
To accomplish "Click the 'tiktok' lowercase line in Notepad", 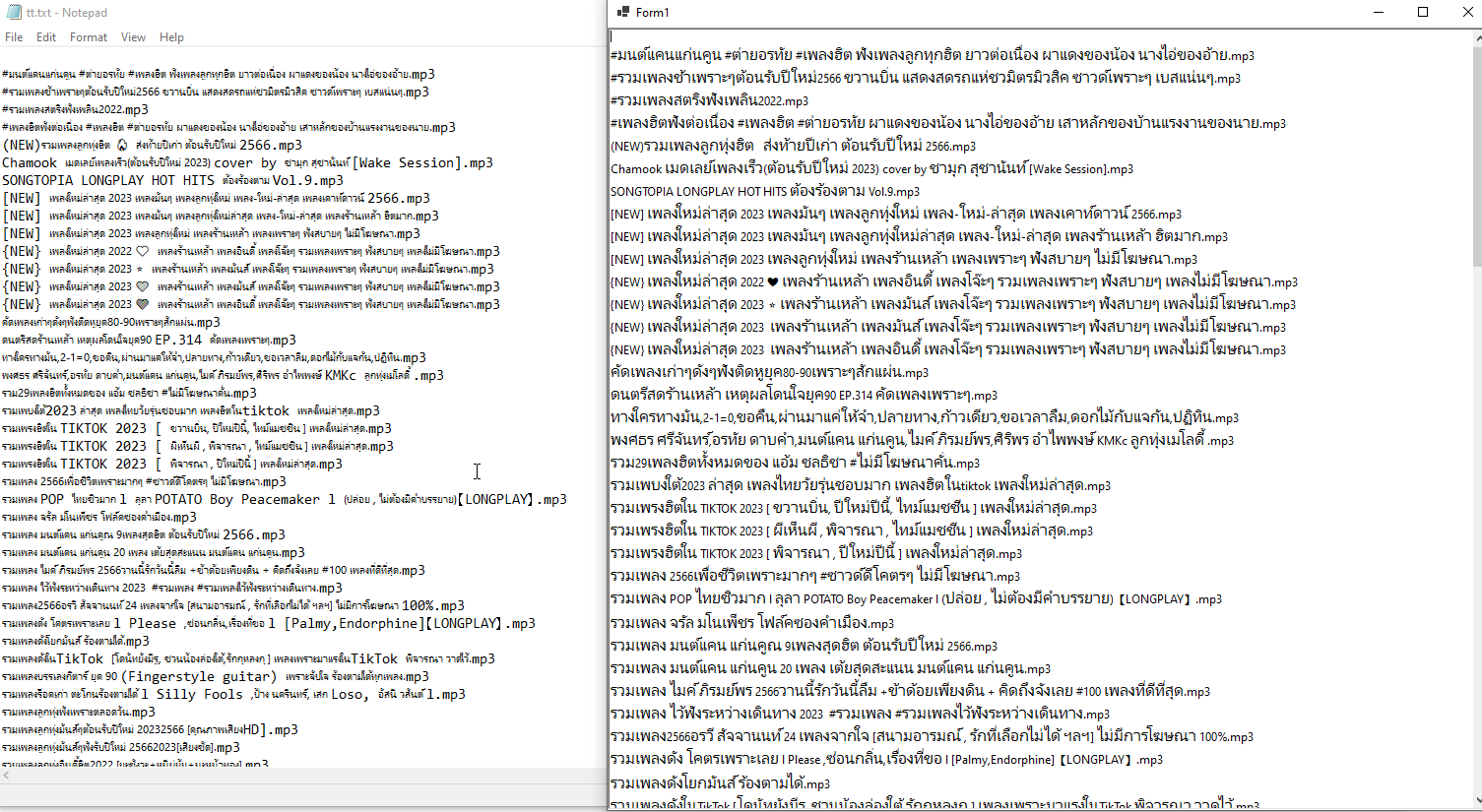I will (x=191, y=411).
